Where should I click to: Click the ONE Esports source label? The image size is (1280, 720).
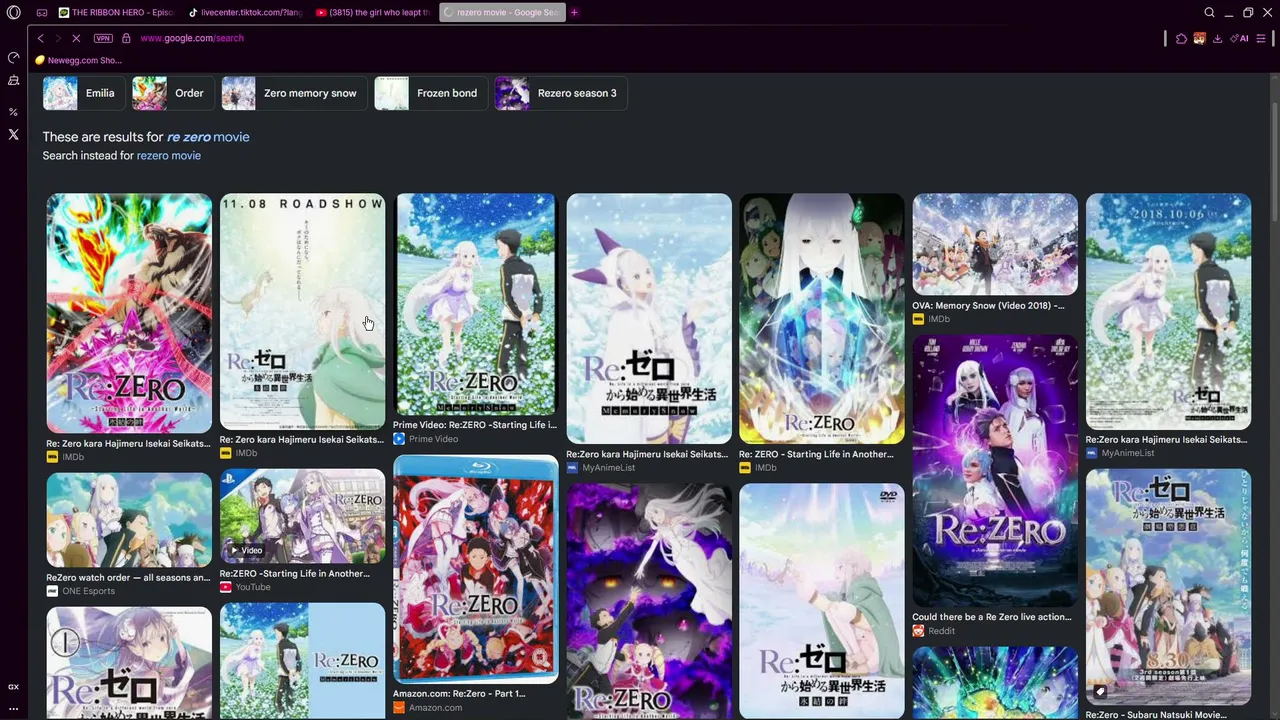point(81,591)
